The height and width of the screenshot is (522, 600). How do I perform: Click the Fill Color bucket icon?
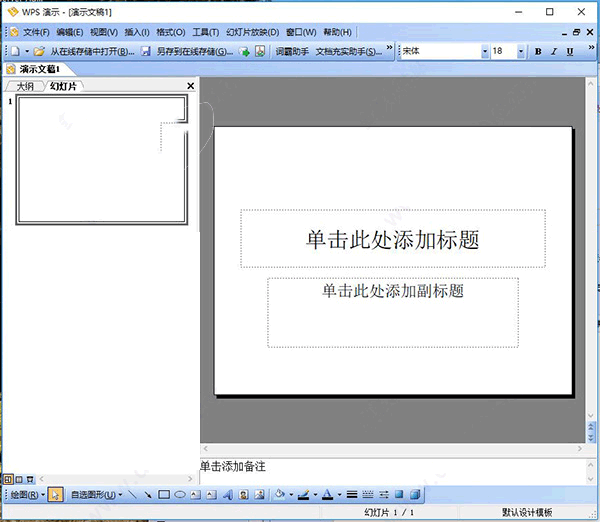coord(280,494)
